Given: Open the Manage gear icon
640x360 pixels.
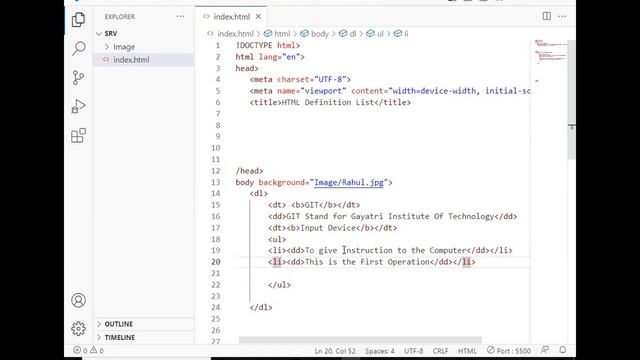Looking at the screenshot, I should tap(78, 329).
